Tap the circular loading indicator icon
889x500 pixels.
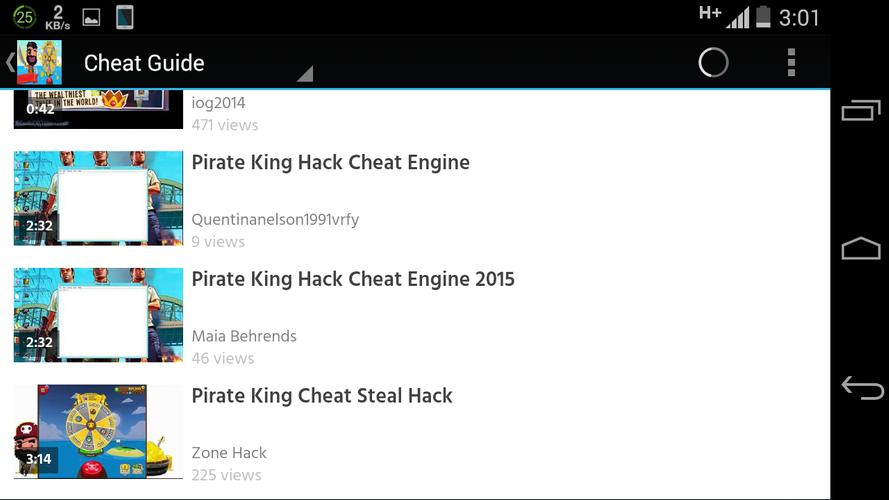[x=713, y=63]
